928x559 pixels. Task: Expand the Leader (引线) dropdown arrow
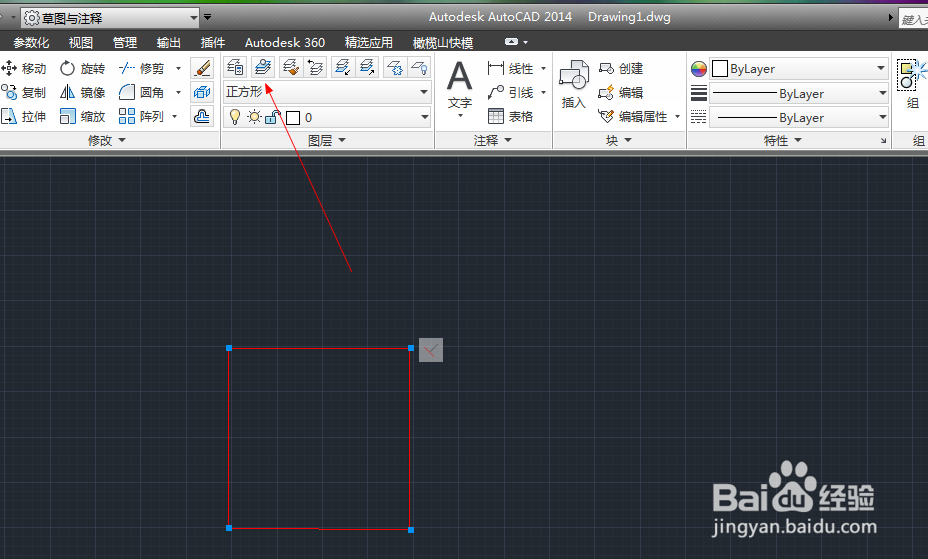click(543, 93)
